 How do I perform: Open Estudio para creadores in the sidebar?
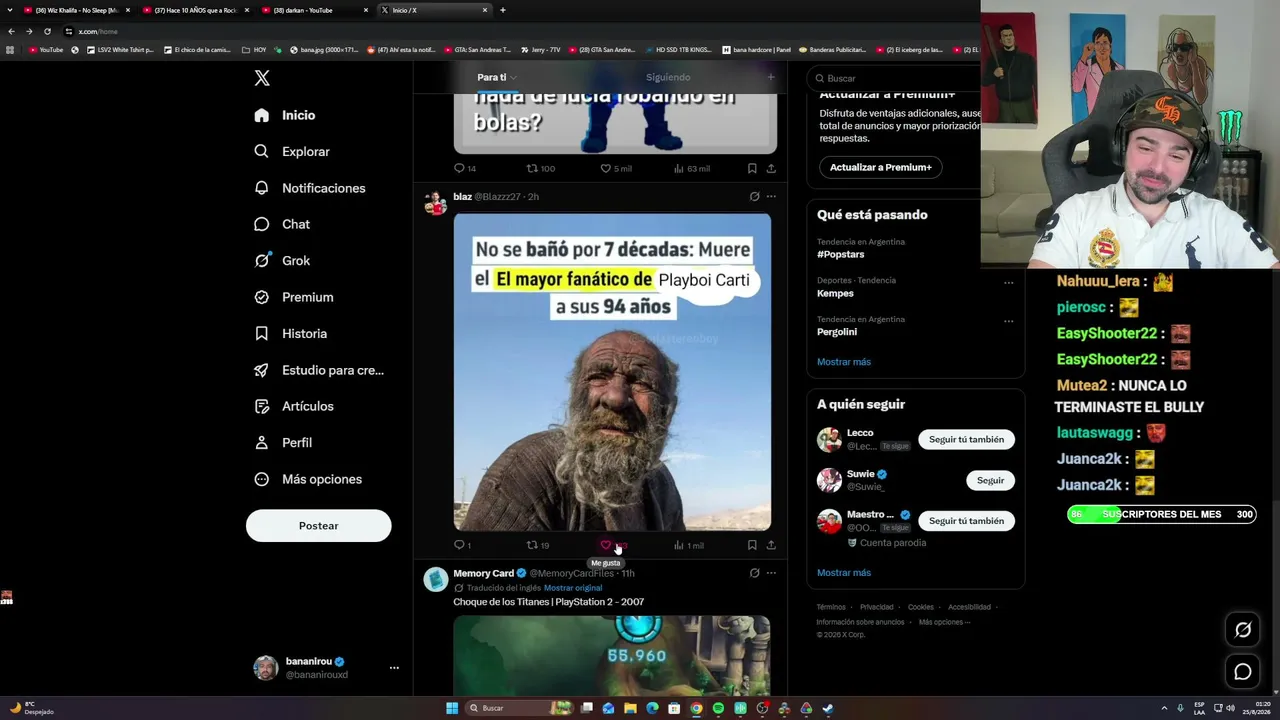[x=319, y=370]
